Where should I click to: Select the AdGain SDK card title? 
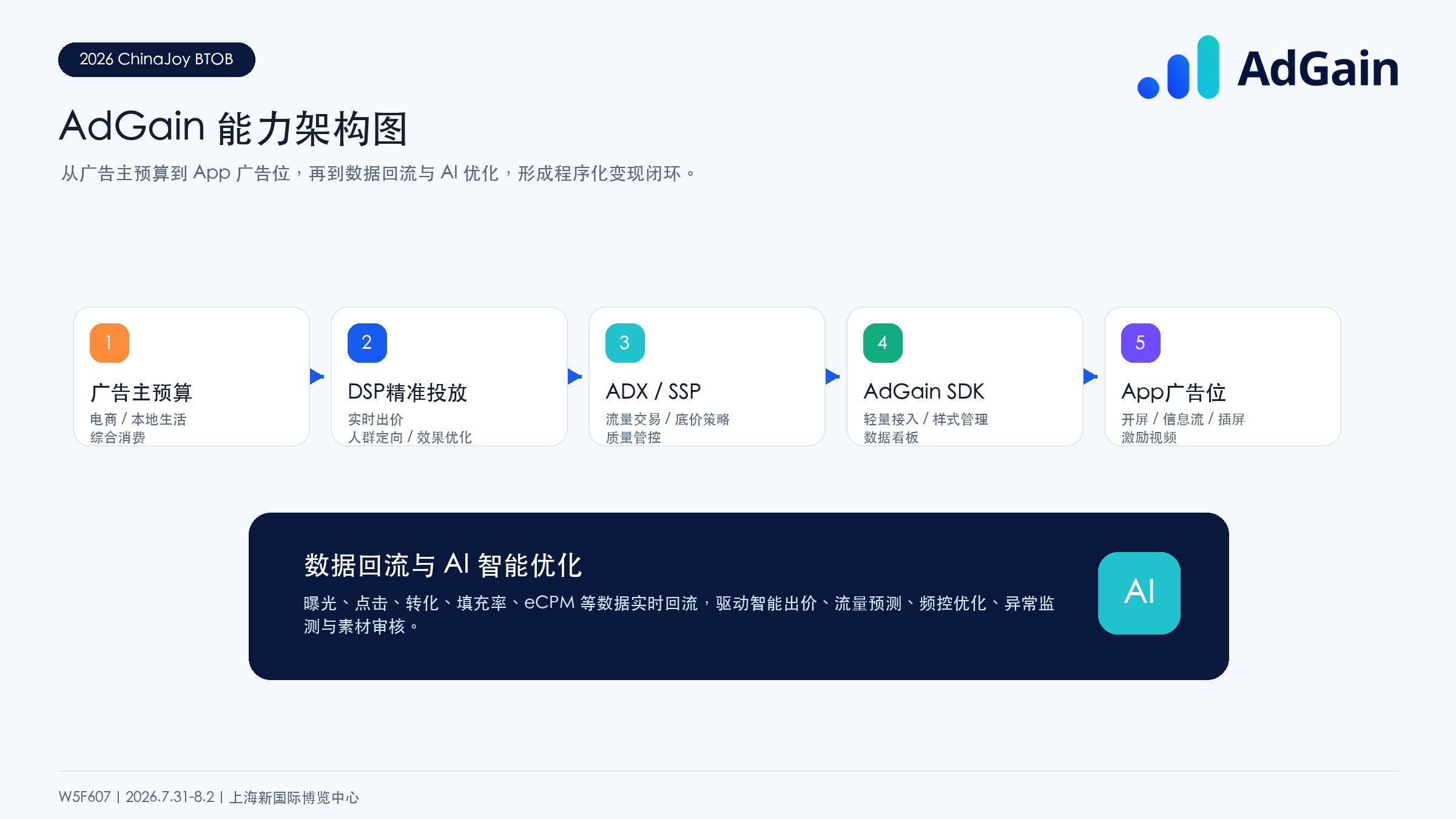(924, 392)
